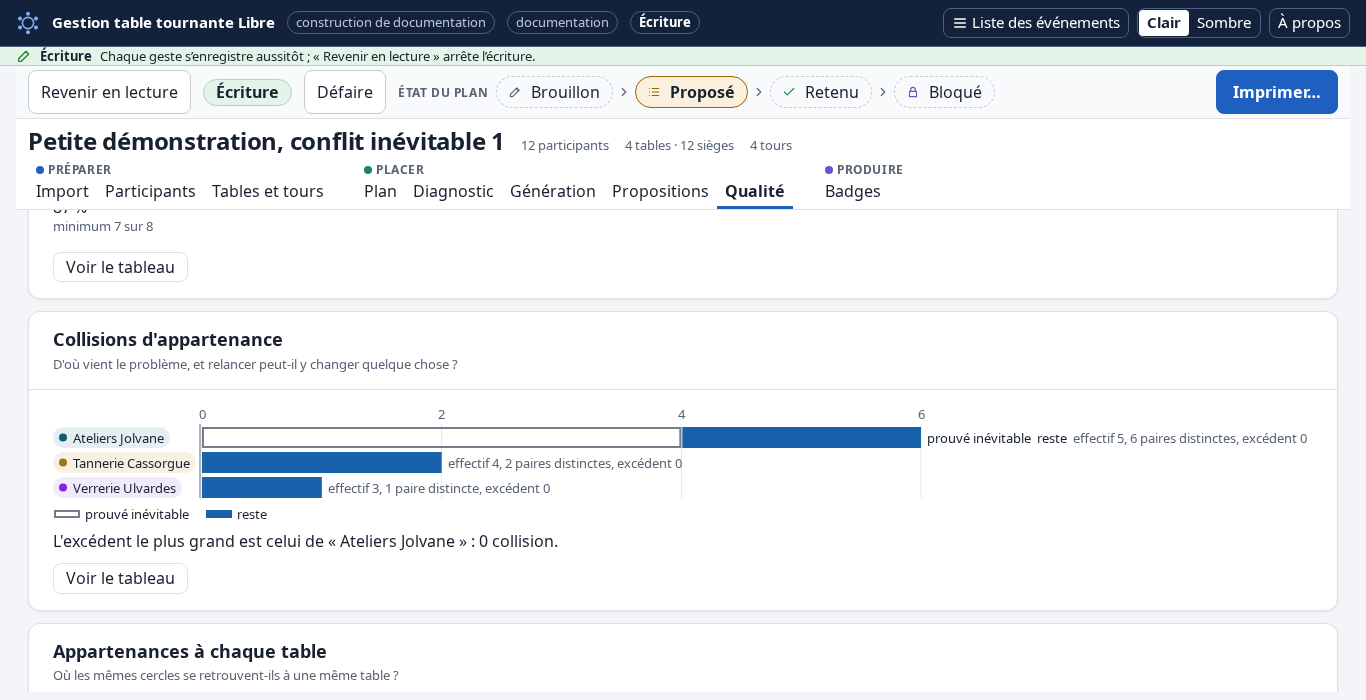
Task: Switch to the Plan tab
Action: (380, 191)
